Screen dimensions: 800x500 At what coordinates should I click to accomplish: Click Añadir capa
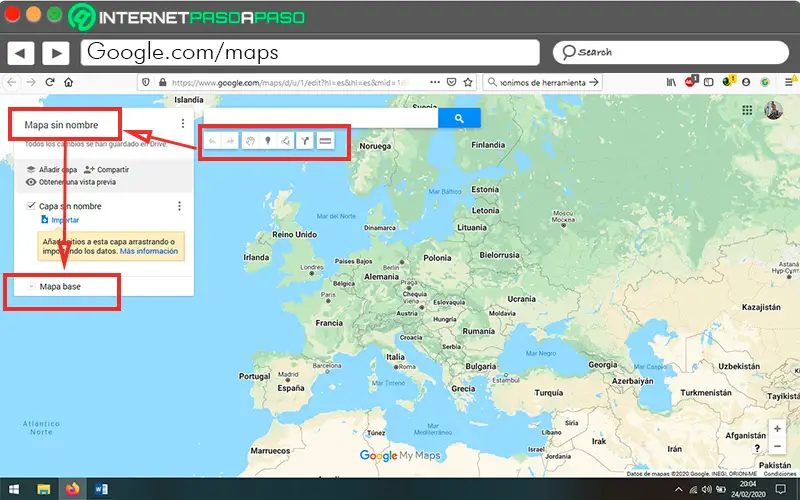(x=52, y=169)
